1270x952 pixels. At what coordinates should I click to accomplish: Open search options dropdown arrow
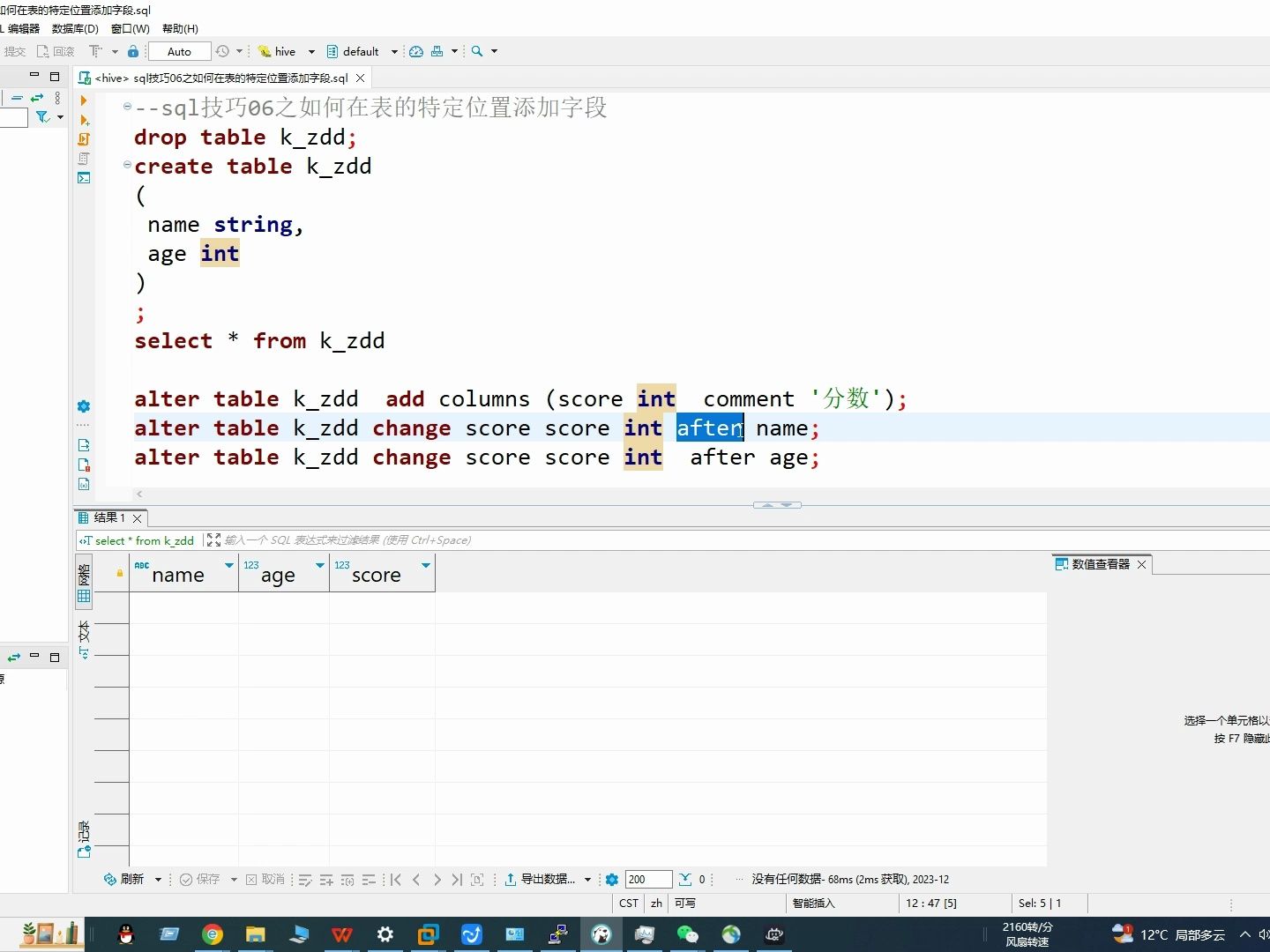[x=494, y=51]
